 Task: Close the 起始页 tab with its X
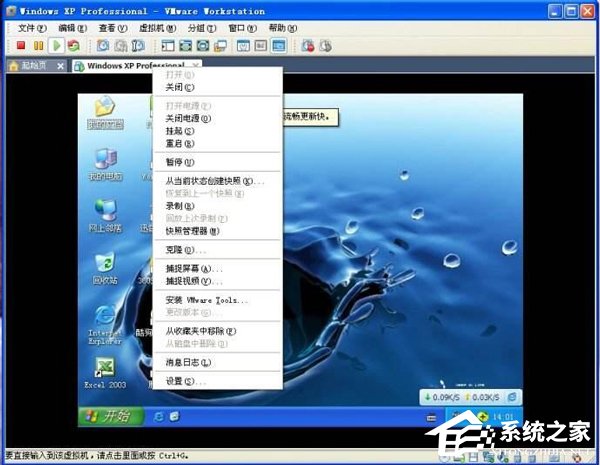pyautogui.click(x=60, y=66)
